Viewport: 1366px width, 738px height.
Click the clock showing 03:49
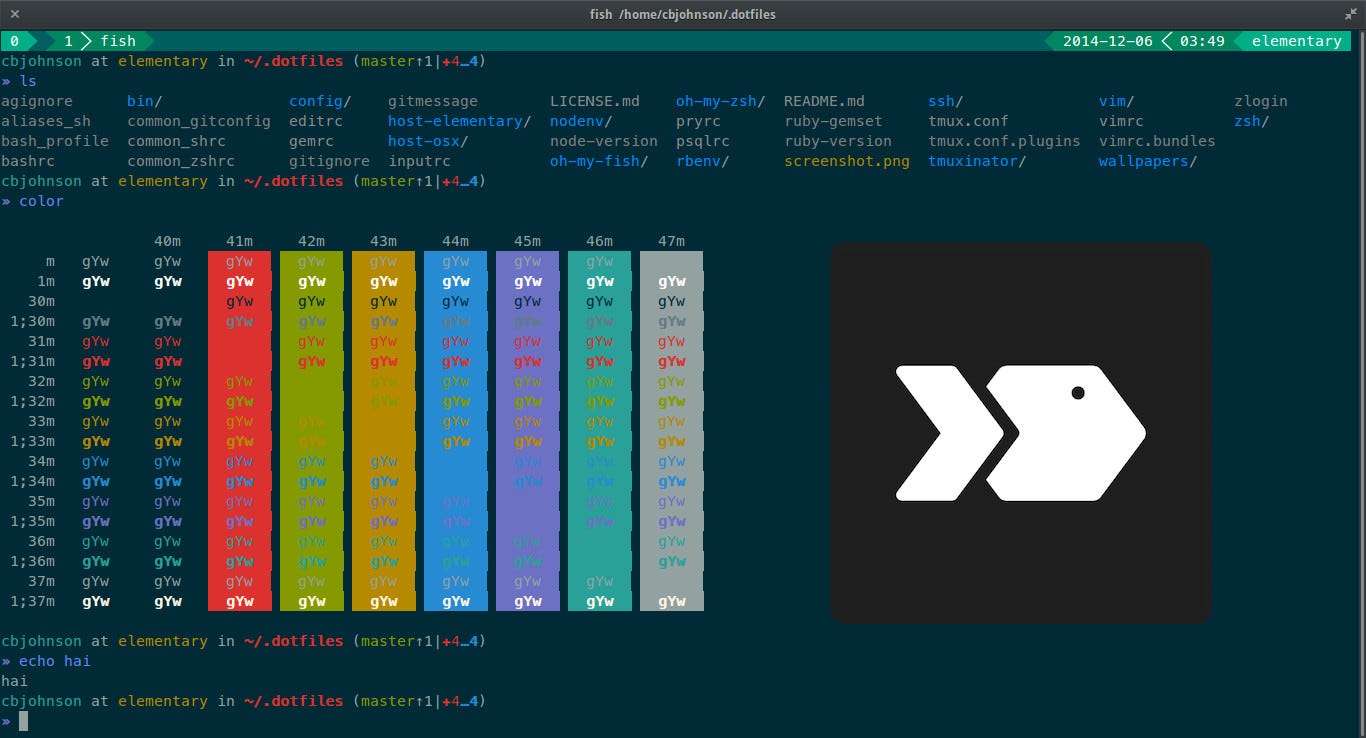pyautogui.click(x=1203, y=41)
